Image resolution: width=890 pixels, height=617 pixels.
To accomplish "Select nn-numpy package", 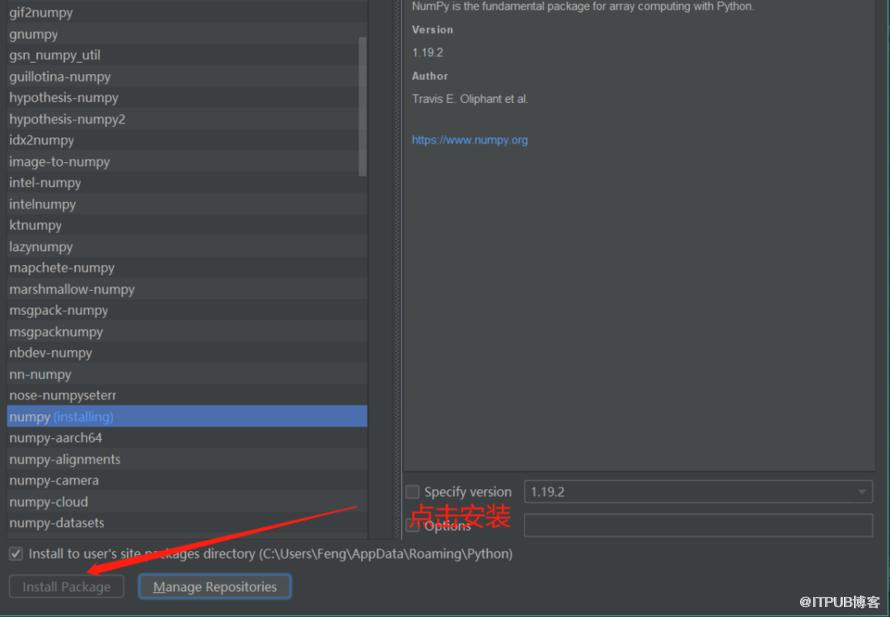I will [x=187, y=375].
